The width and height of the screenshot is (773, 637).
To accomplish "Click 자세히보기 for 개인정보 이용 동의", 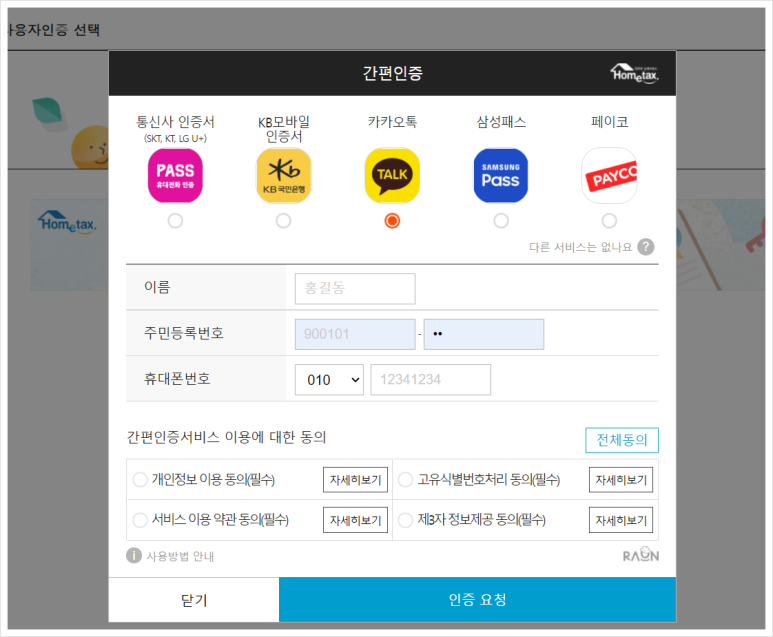I will click(355, 480).
